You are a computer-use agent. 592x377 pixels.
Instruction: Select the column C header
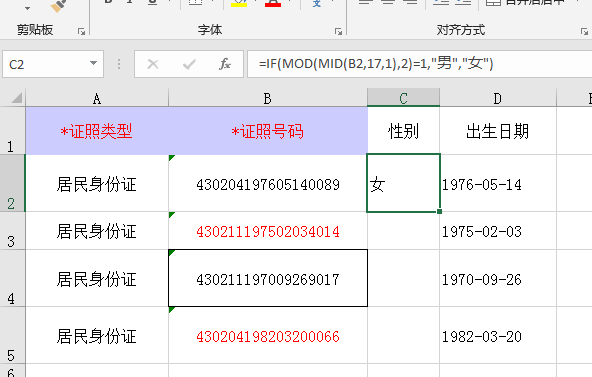403,98
